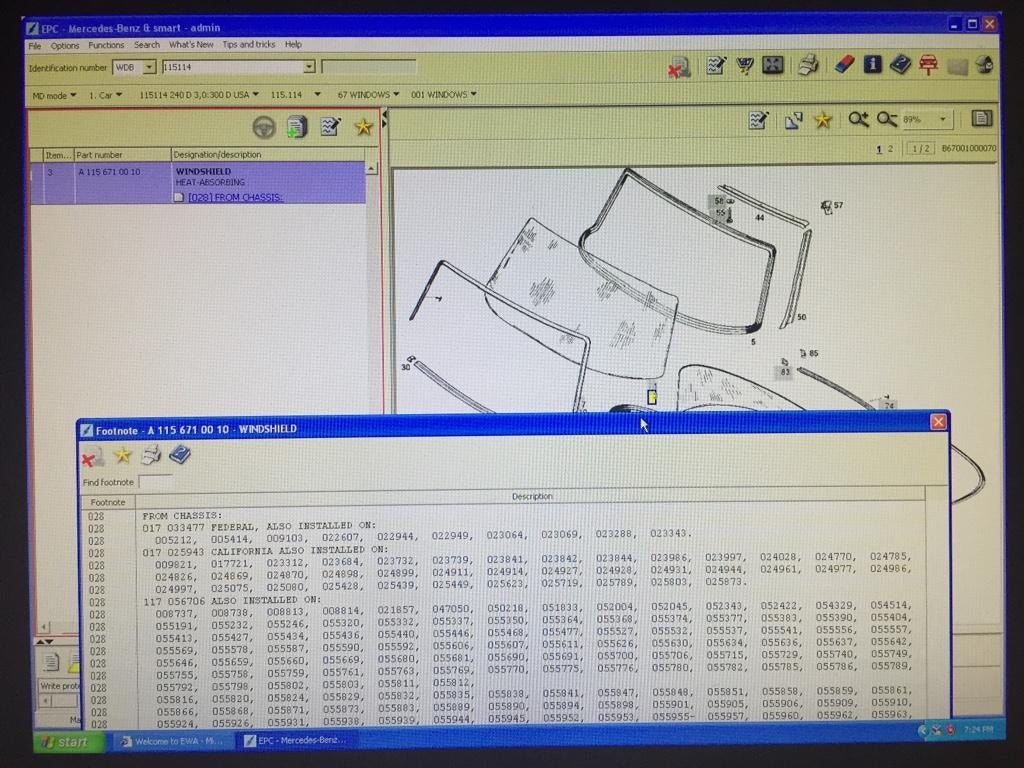
Task: Click the red car on lift icon
Action: pos(928,64)
